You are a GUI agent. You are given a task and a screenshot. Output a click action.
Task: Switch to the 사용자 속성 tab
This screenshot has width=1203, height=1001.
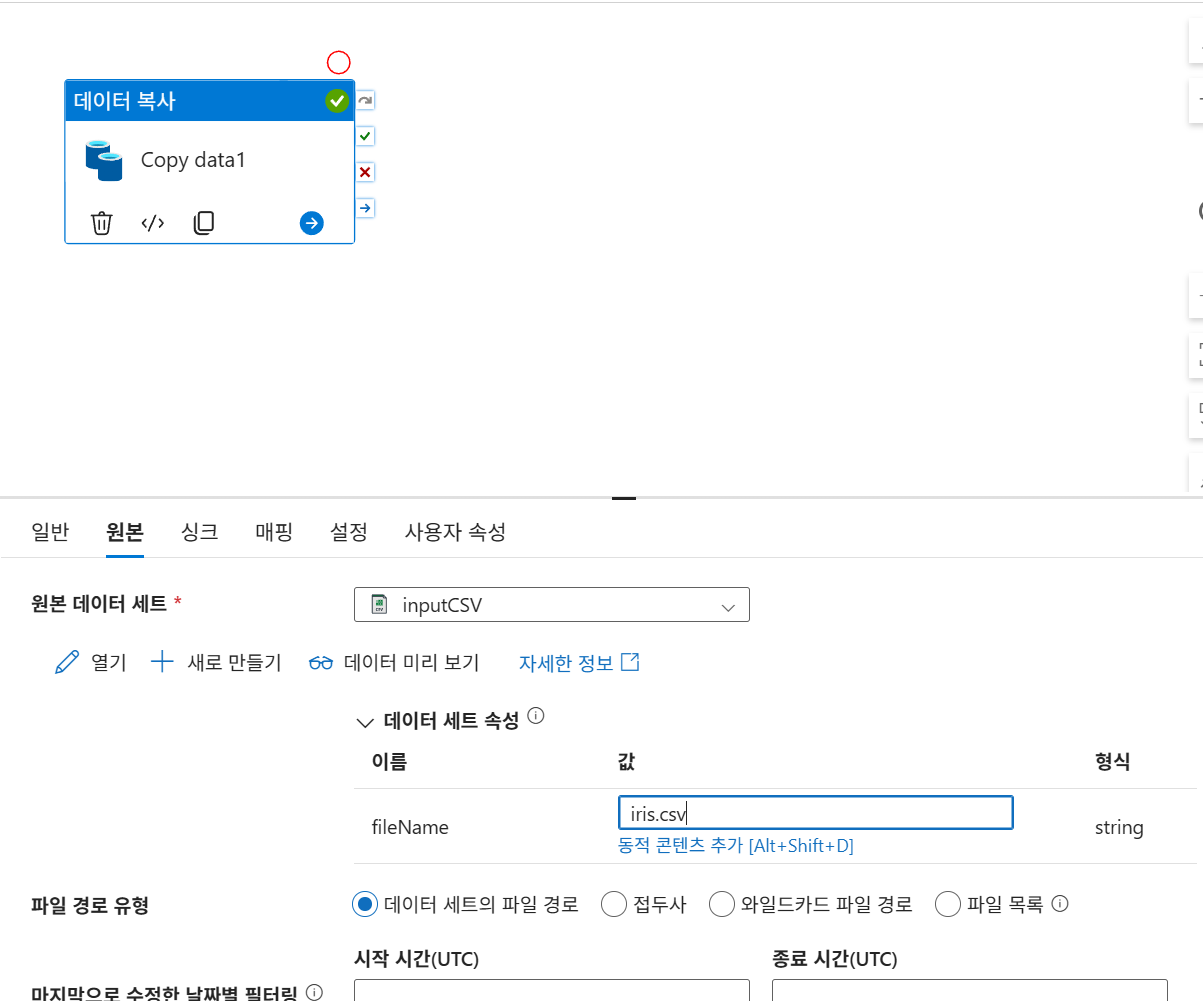pyautogui.click(x=455, y=532)
